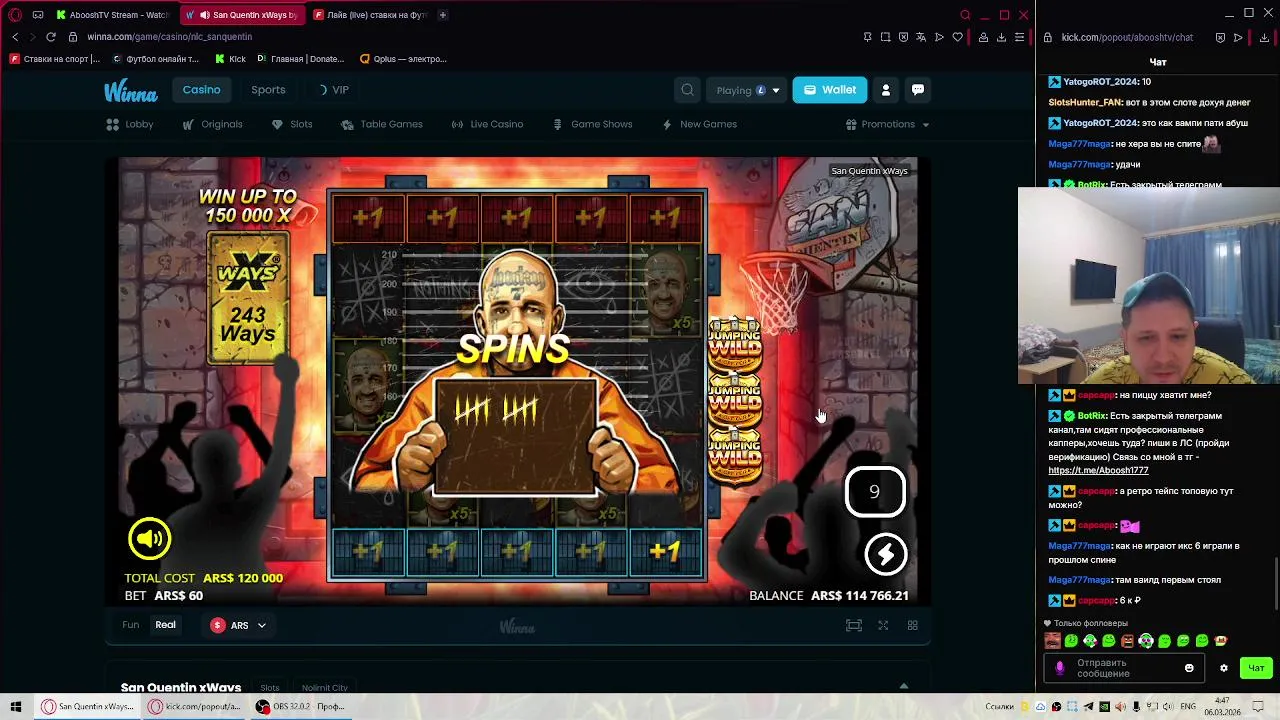Open the Wallet
The height and width of the screenshot is (720, 1280).
(x=830, y=90)
